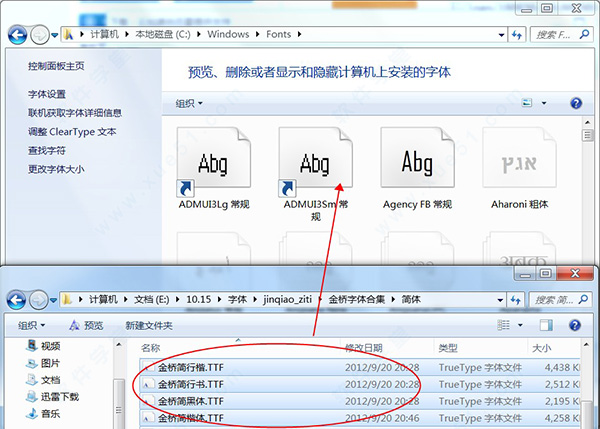Open view options dropdown in Fonts window

tap(544, 103)
